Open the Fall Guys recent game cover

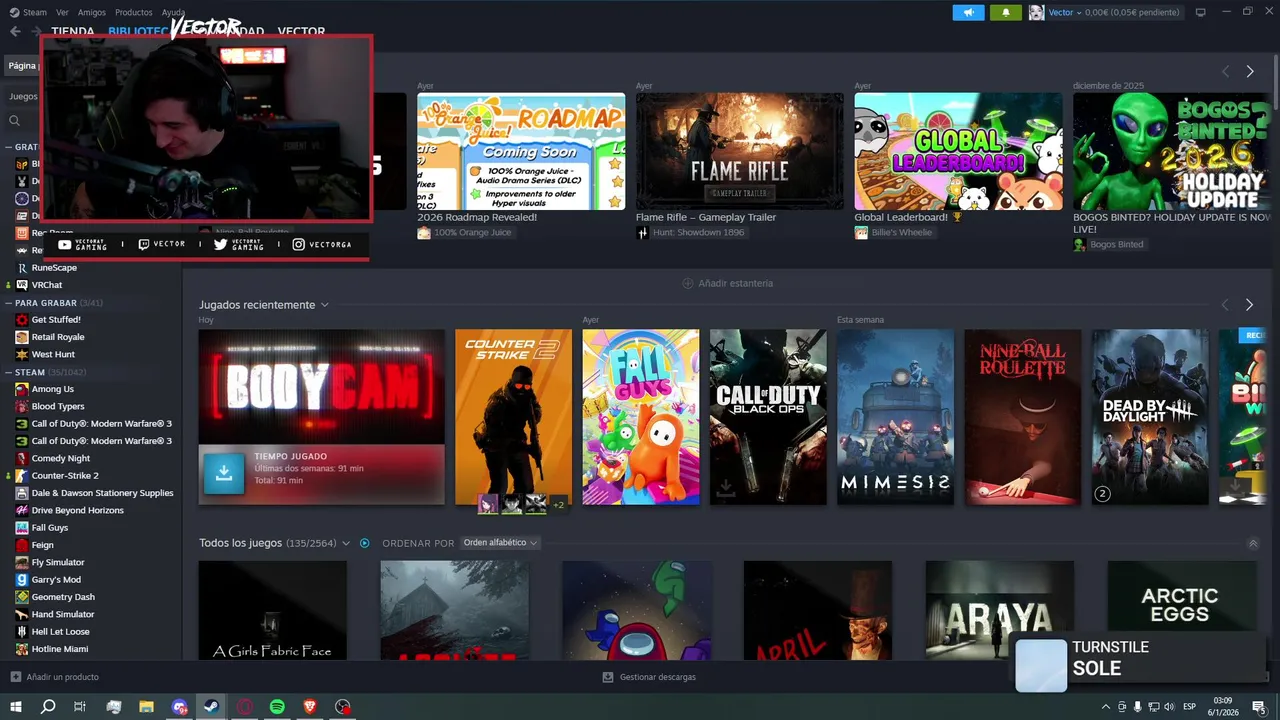click(641, 417)
